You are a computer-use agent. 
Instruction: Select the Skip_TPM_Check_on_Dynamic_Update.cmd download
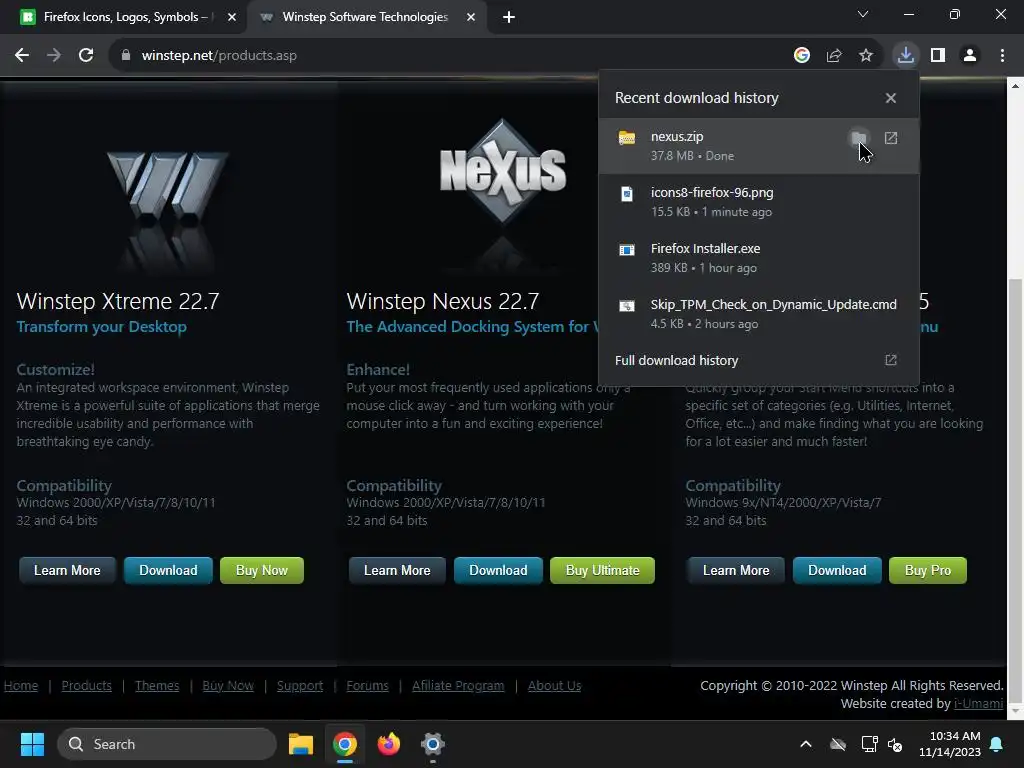(x=759, y=314)
